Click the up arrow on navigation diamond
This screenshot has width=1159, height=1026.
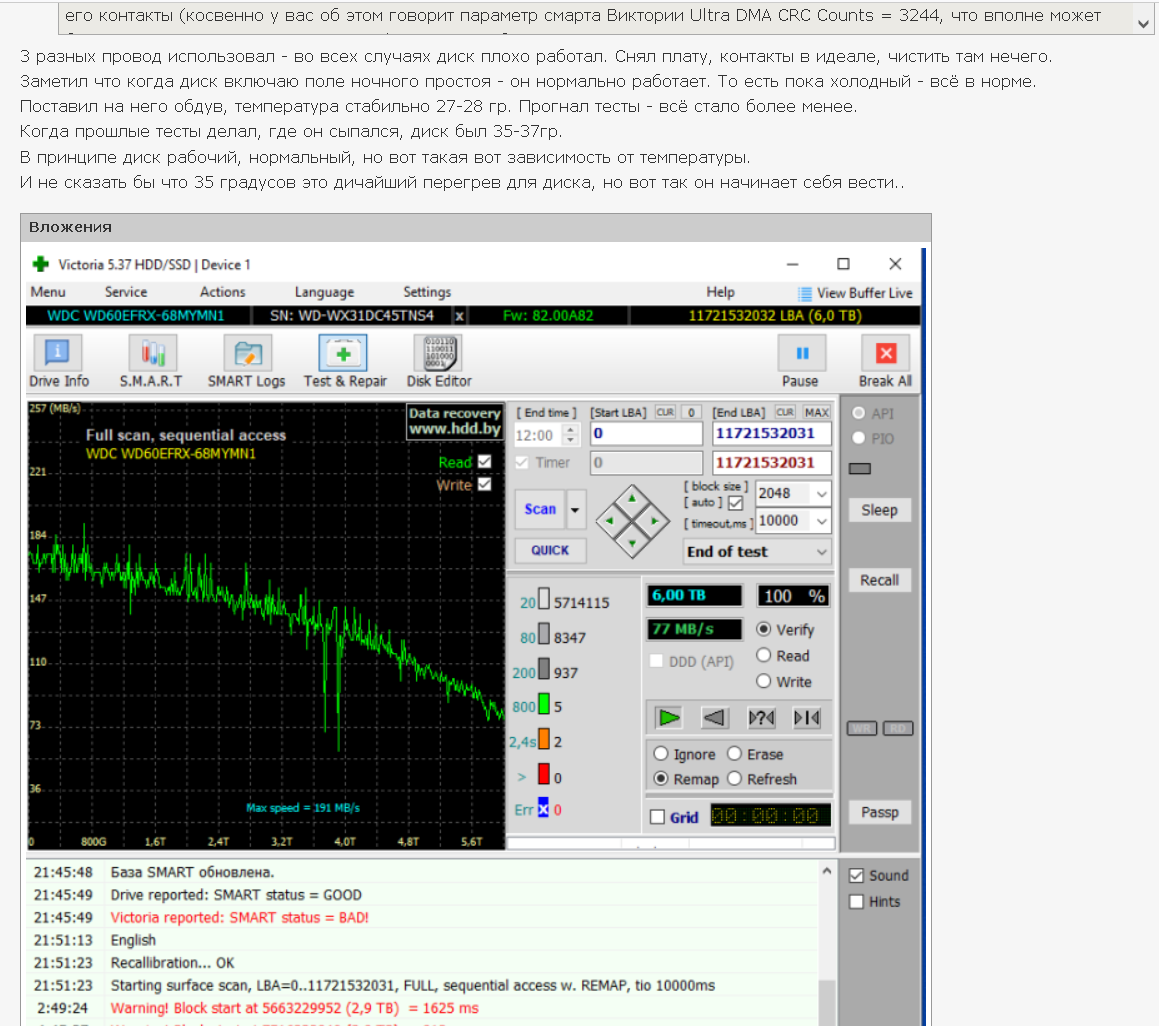[x=632, y=497]
